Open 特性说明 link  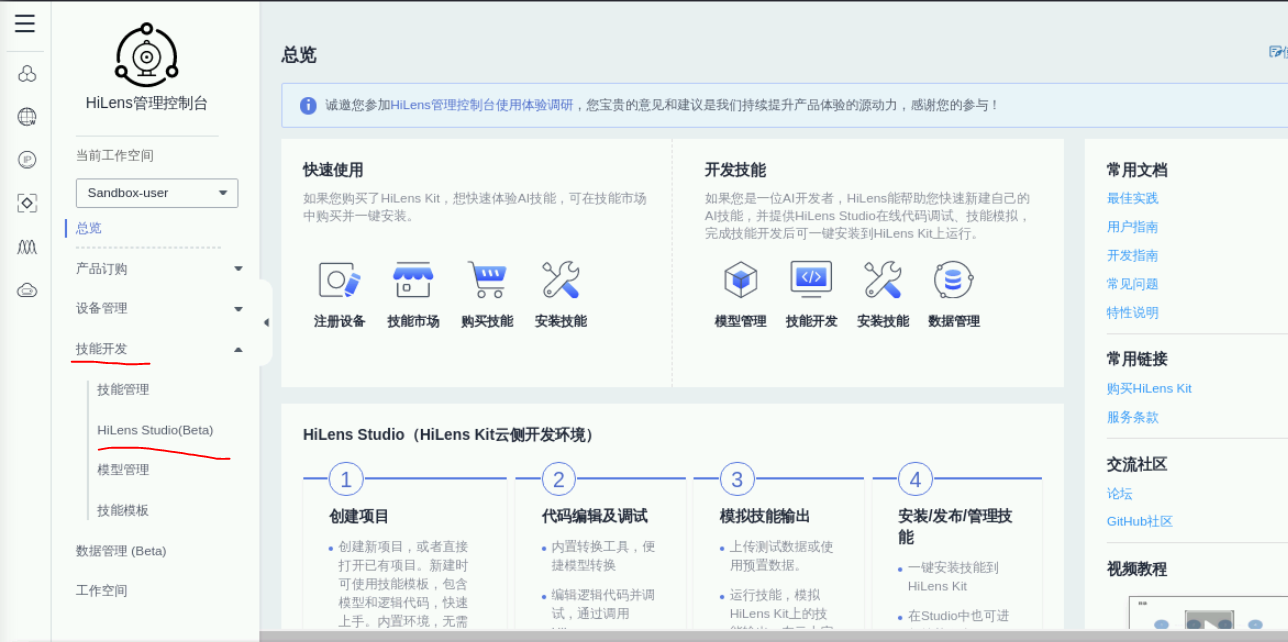coord(1133,313)
